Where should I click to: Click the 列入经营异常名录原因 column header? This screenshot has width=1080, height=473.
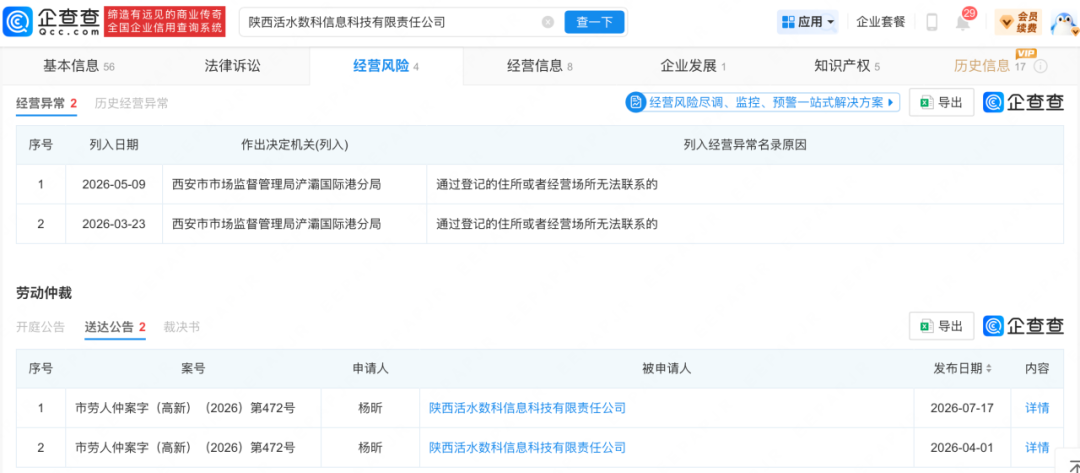coord(745,145)
